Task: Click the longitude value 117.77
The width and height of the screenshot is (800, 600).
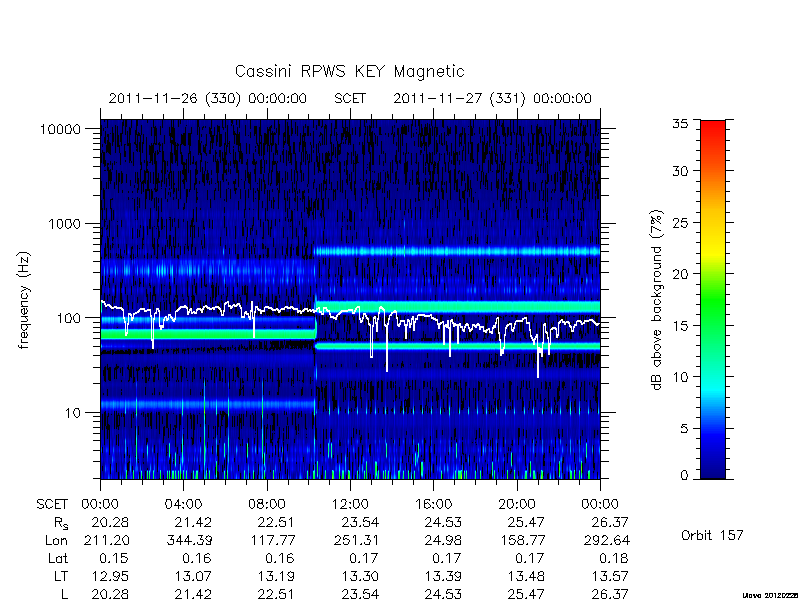Action: point(273,540)
